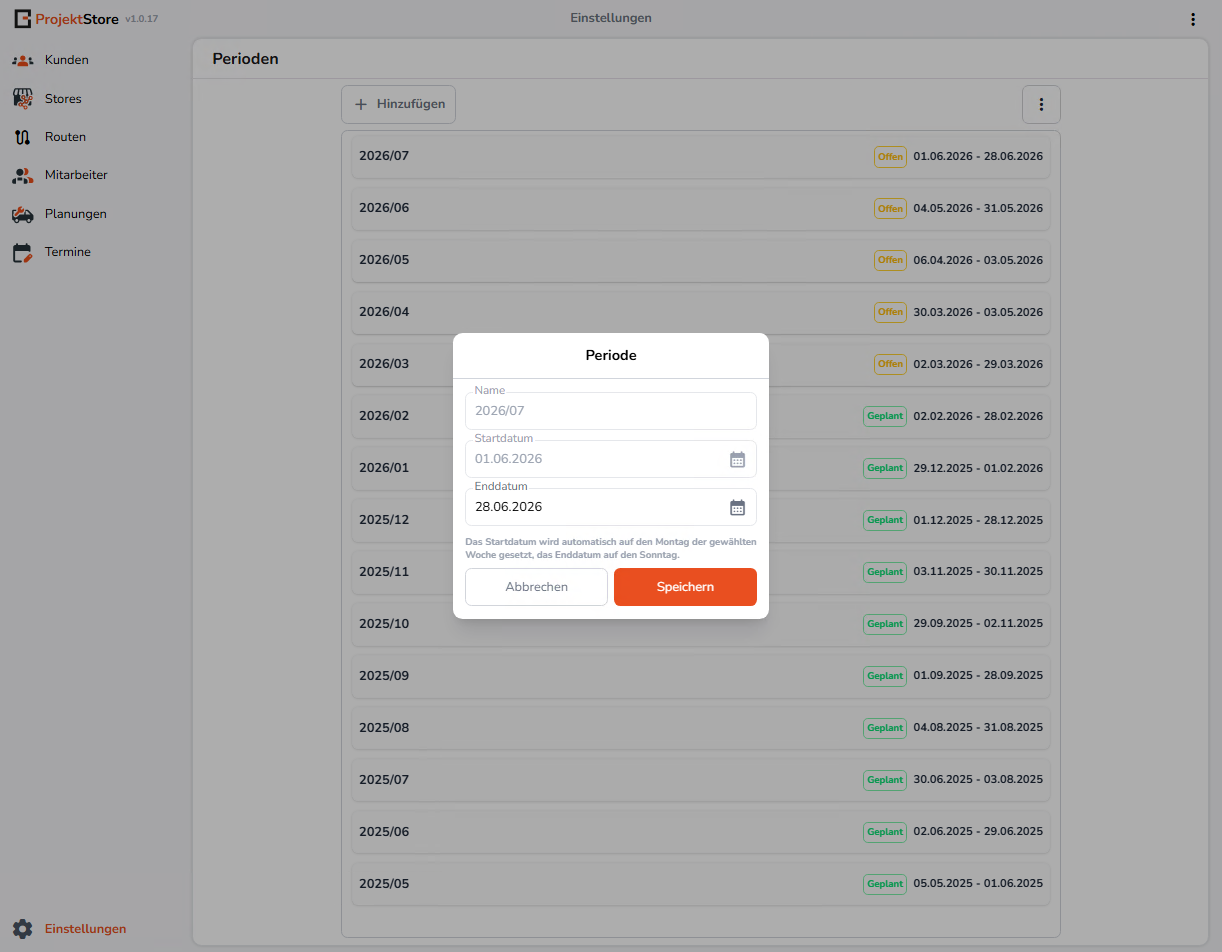This screenshot has height=952, width=1222.
Task: Open the Routen menu item
Action: click(x=65, y=137)
